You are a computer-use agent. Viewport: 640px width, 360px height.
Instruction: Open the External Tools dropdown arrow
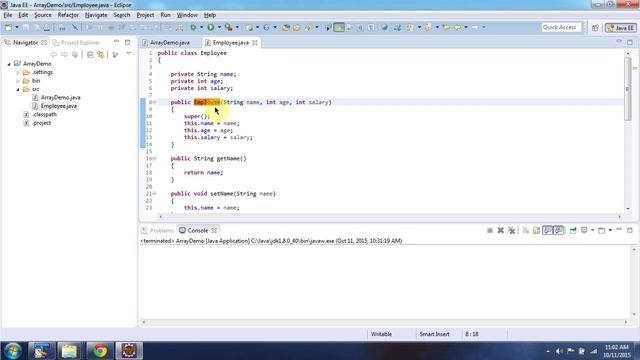tap(237, 27)
